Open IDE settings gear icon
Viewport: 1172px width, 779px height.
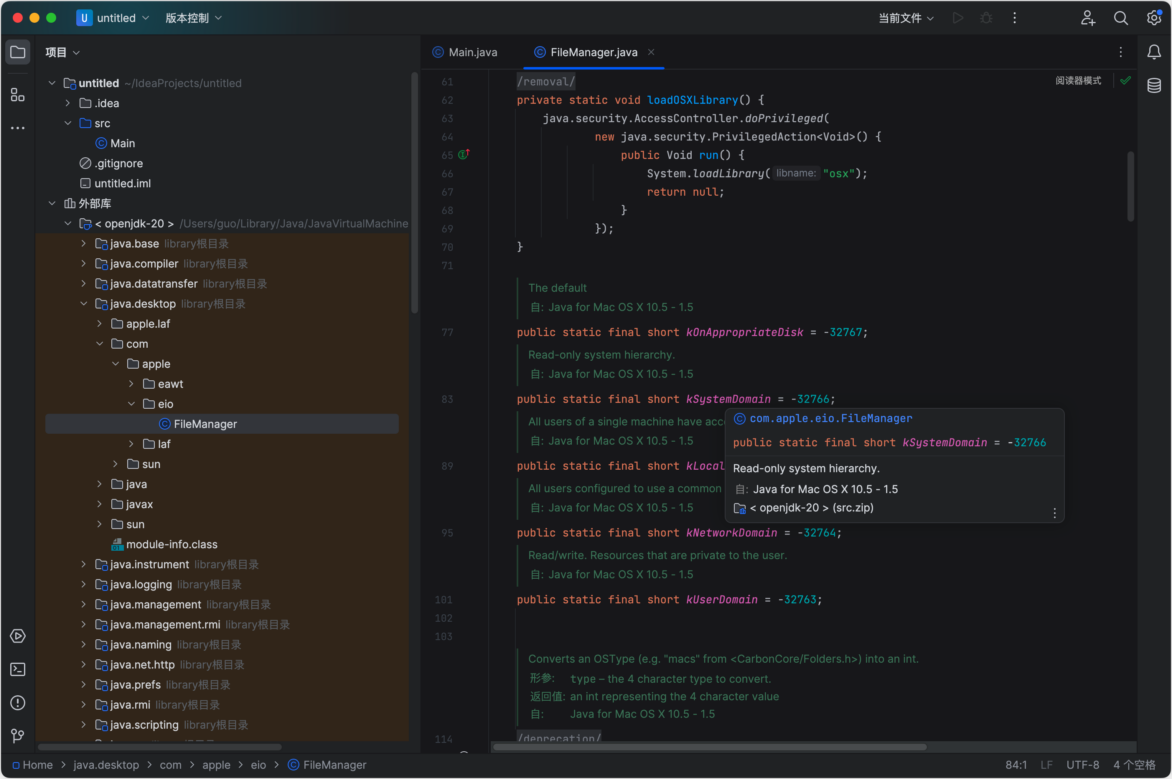[x=1154, y=17]
